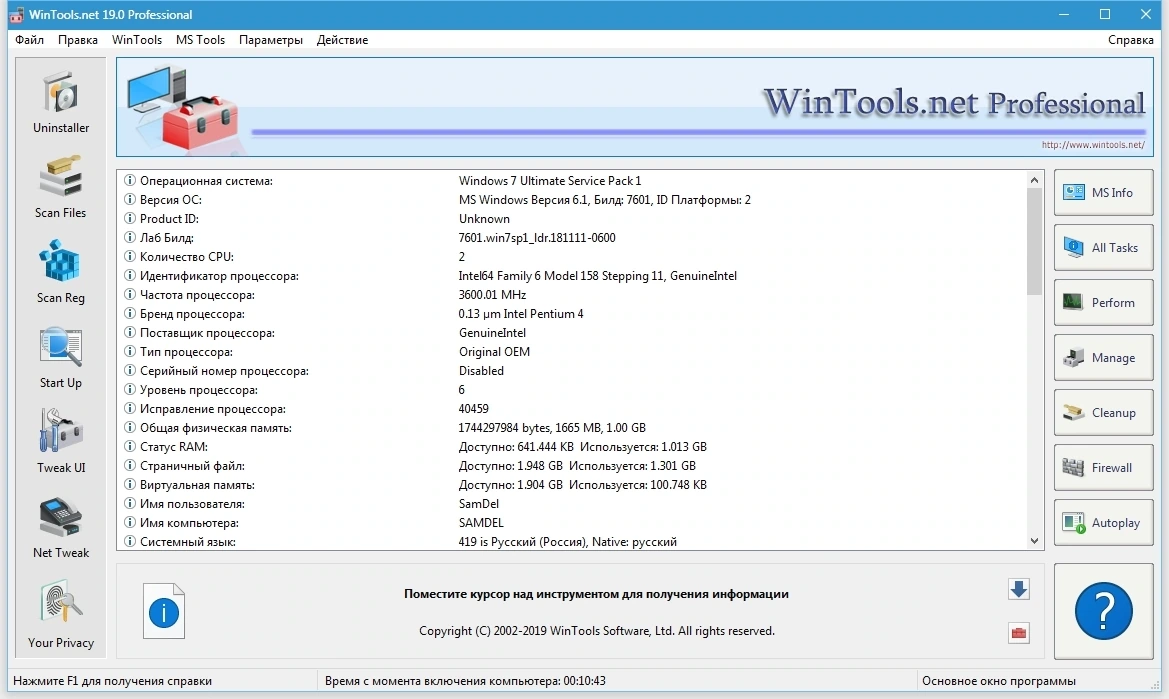Viewport: 1169px width, 699px height.
Task: Click the http://www.wintools.net/ link in banner
Action: click(1092, 145)
